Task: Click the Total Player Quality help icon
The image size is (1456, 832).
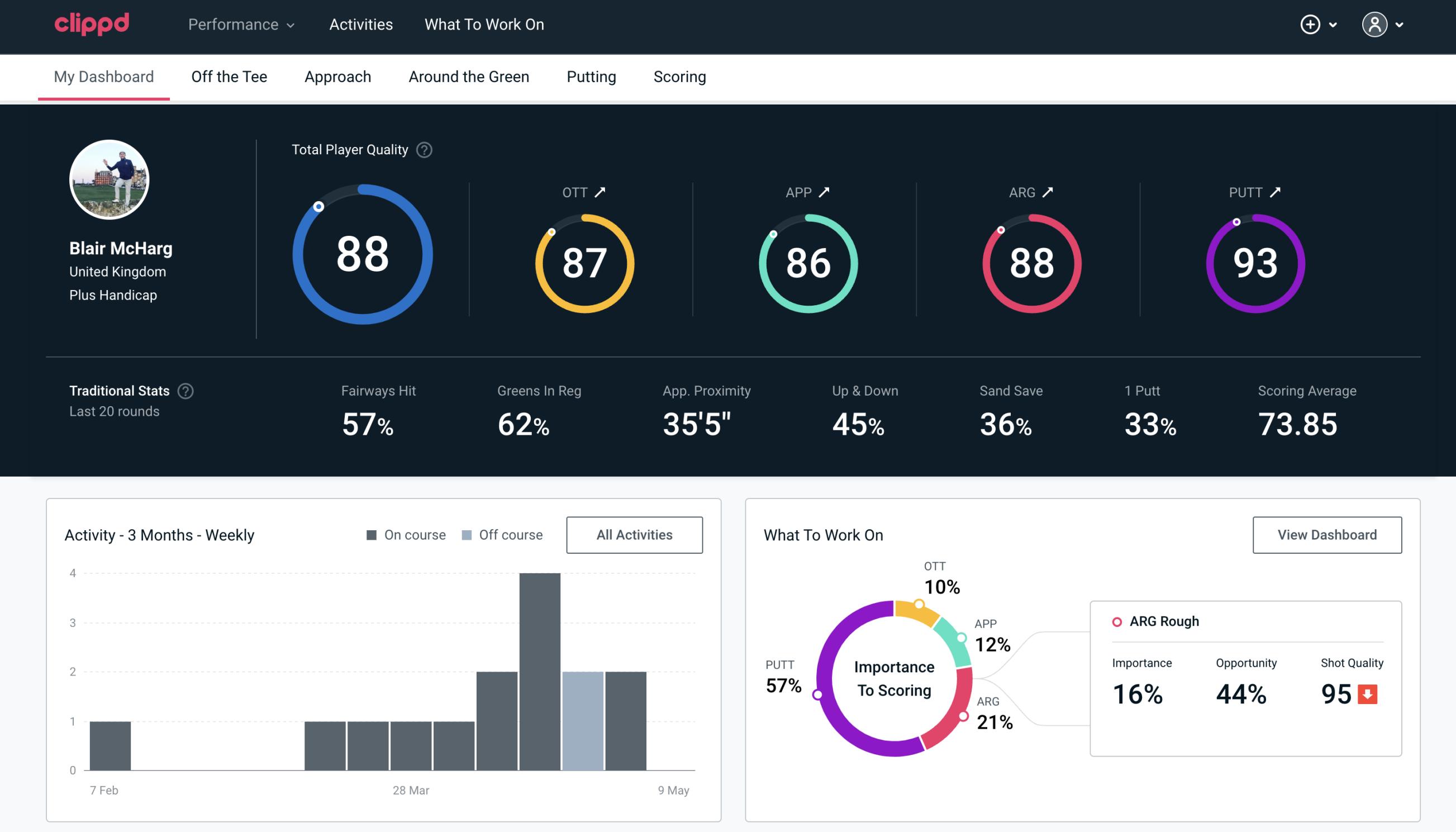Action: click(x=423, y=150)
